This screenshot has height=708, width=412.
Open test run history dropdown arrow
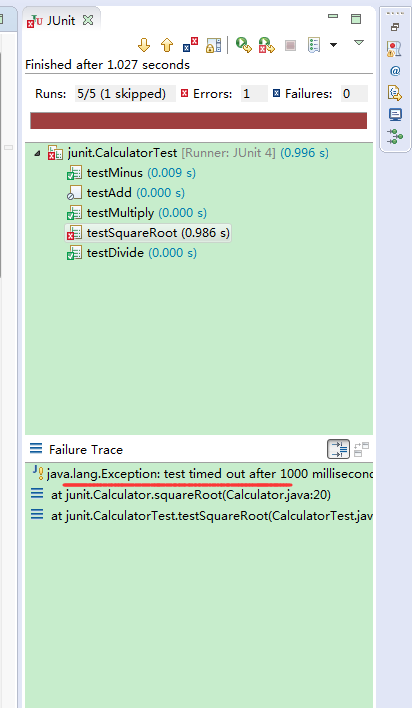tap(333, 45)
